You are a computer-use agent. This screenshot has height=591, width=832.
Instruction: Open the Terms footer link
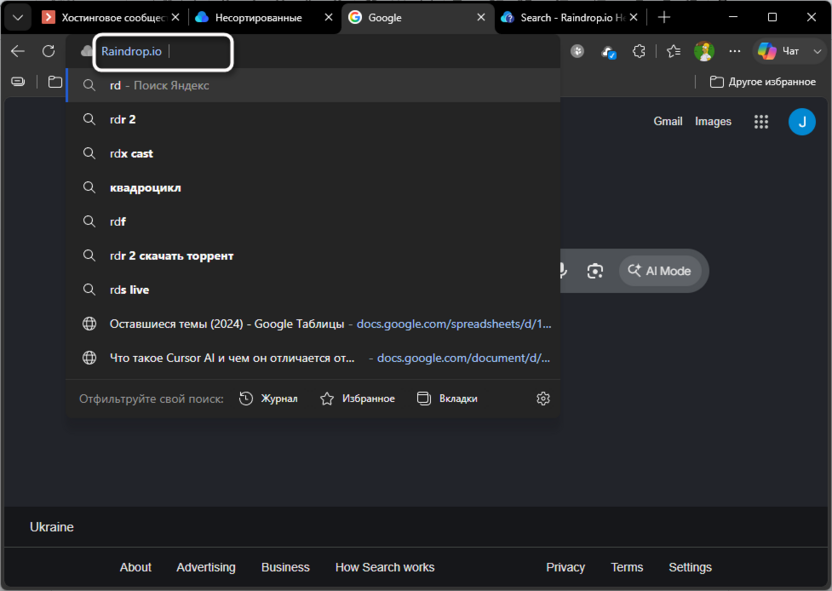(627, 567)
